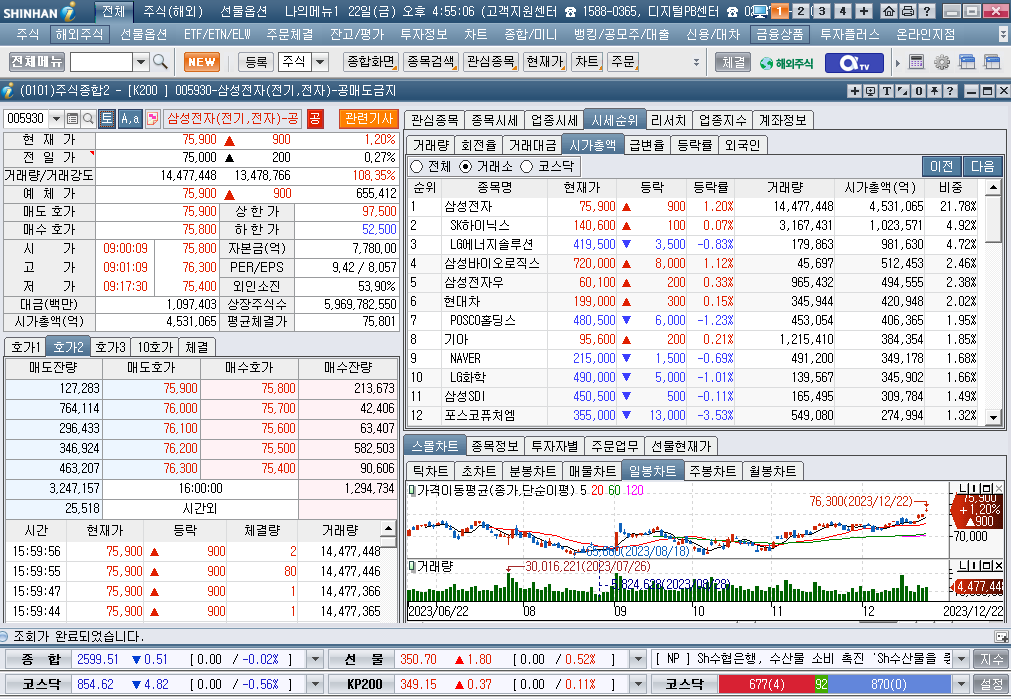Image resolution: width=1011 pixels, height=699 pixels.
Task: Click the T icon in 주식종합2 title
Action: coord(887,91)
